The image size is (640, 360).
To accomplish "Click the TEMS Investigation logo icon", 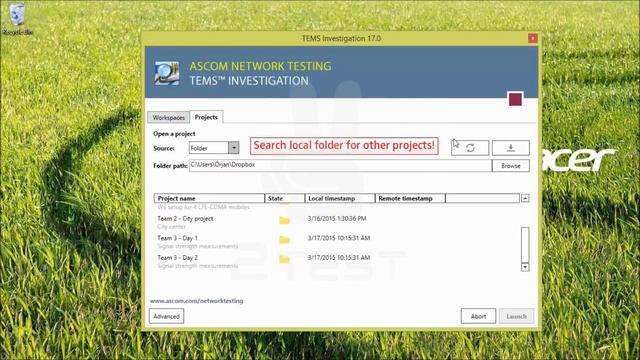I will coord(167,73).
